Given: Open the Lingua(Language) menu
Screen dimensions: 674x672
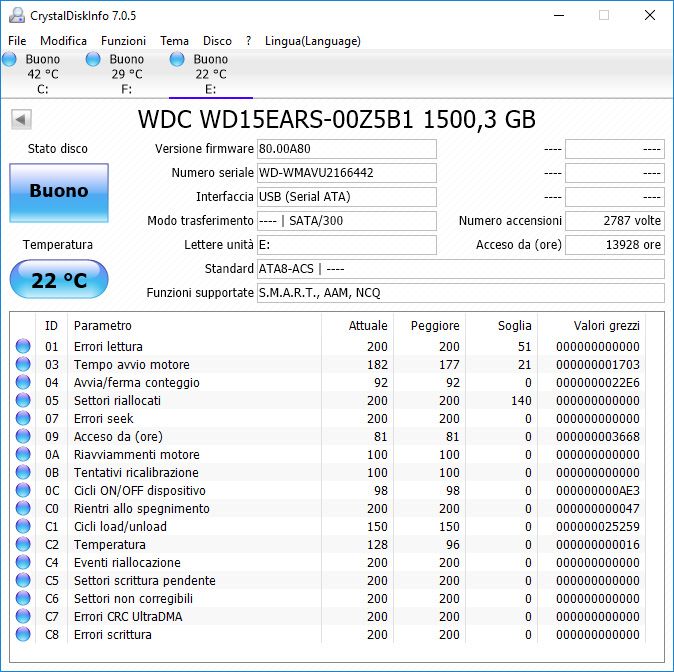Looking at the screenshot, I should click(312, 41).
